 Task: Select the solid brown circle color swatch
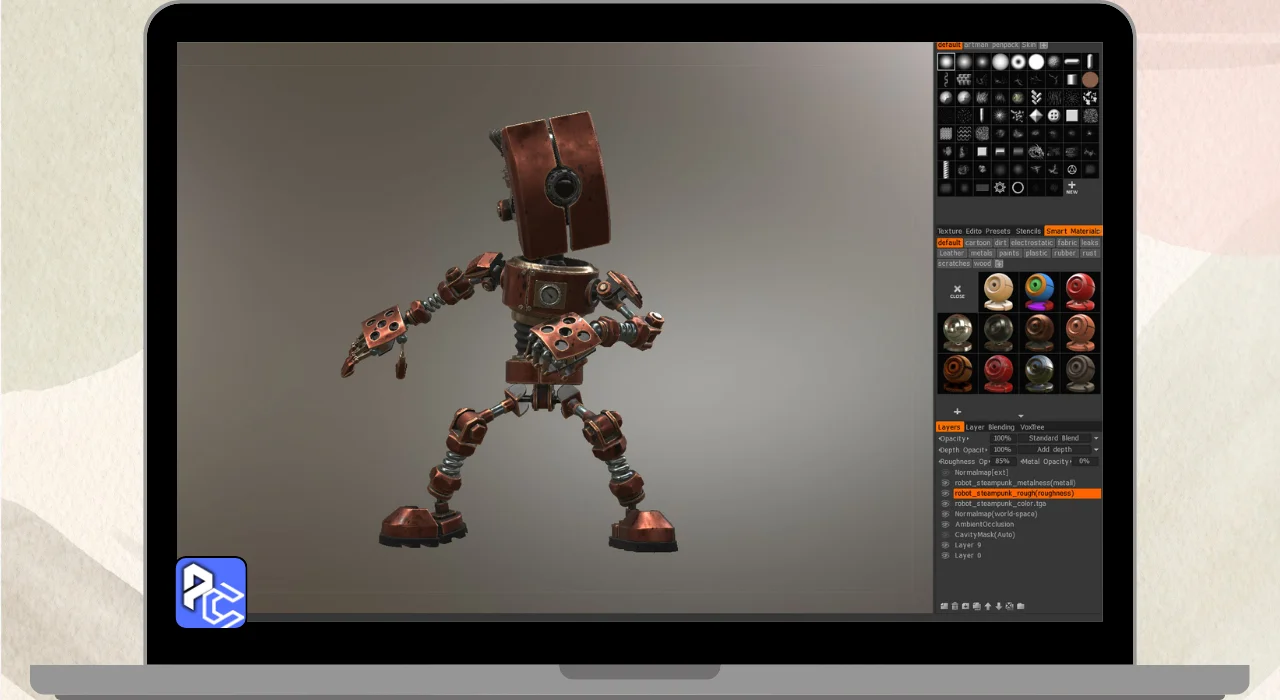click(1090, 80)
